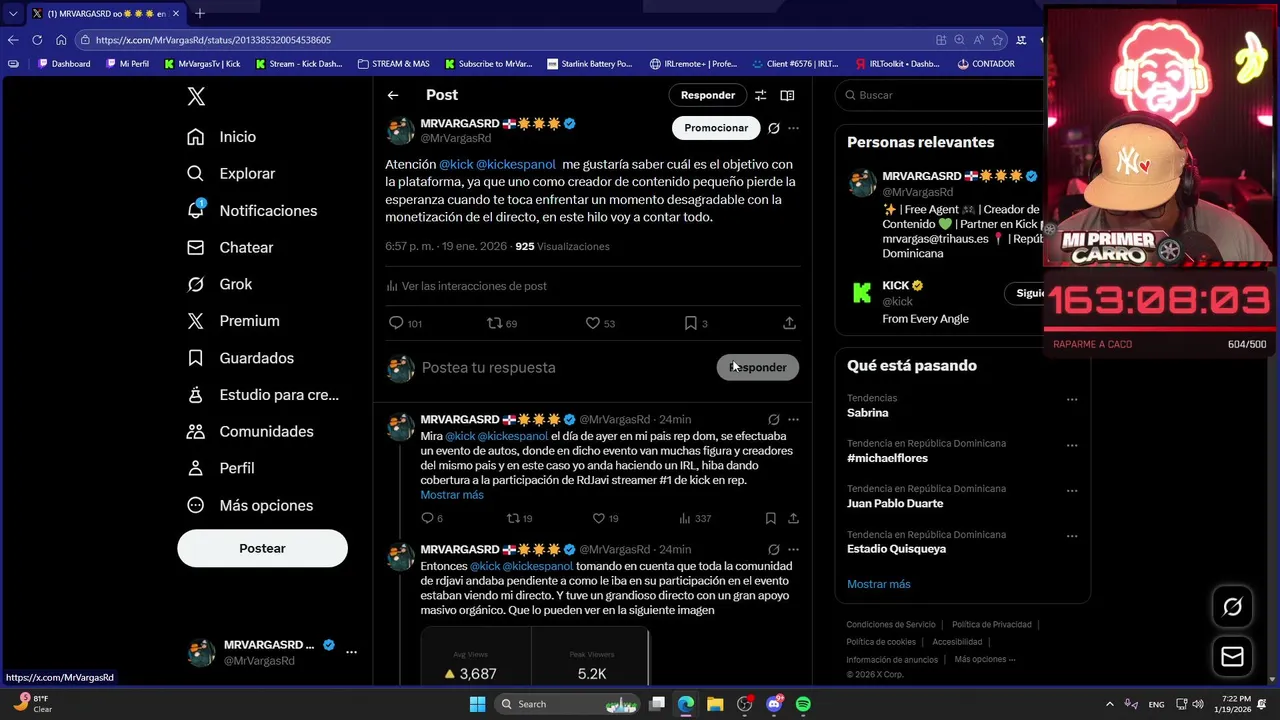Open options for Juan Pablo Duarte trend

[x=1072, y=491]
